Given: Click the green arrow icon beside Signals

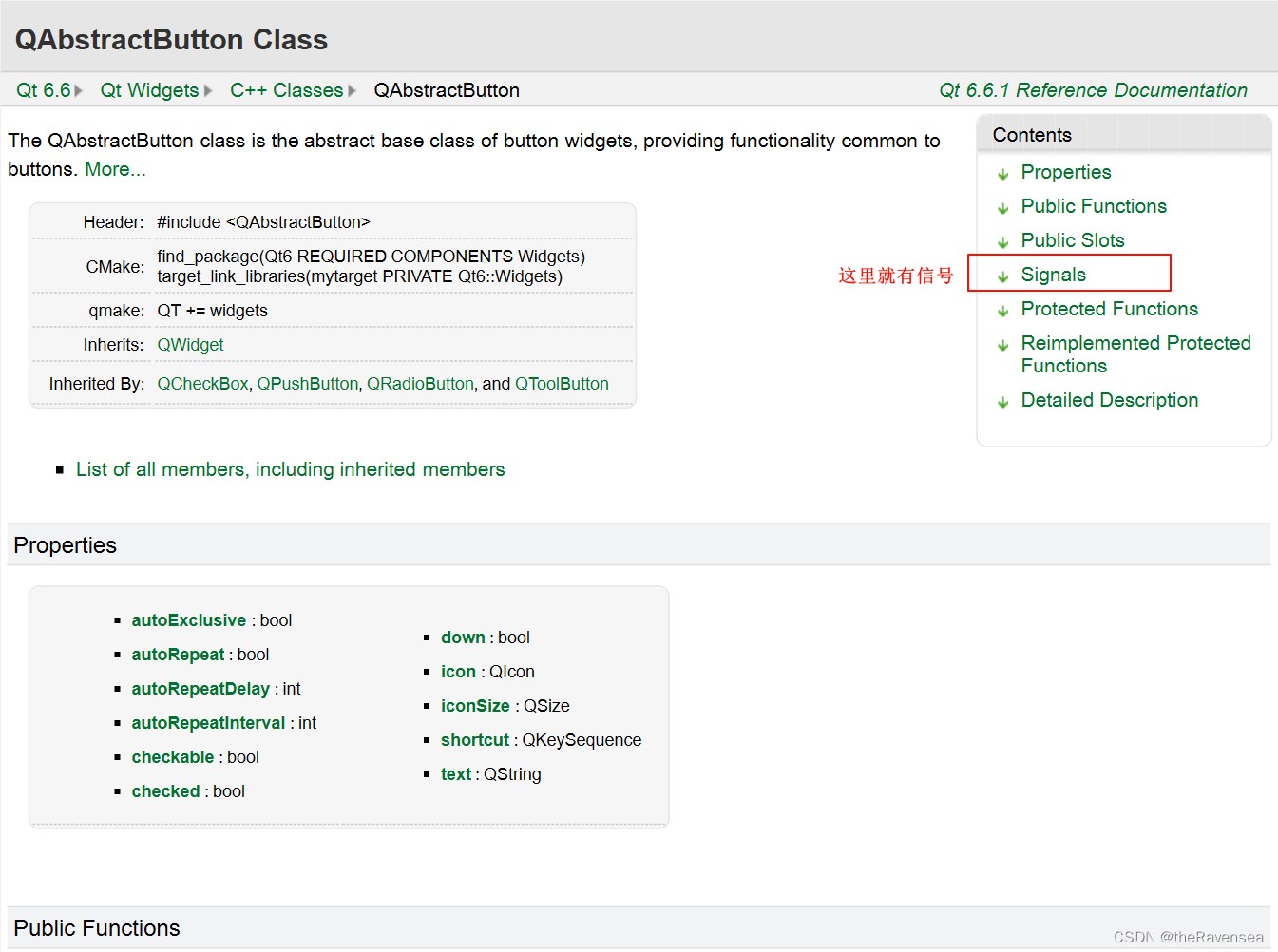Looking at the screenshot, I should (1002, 276).
